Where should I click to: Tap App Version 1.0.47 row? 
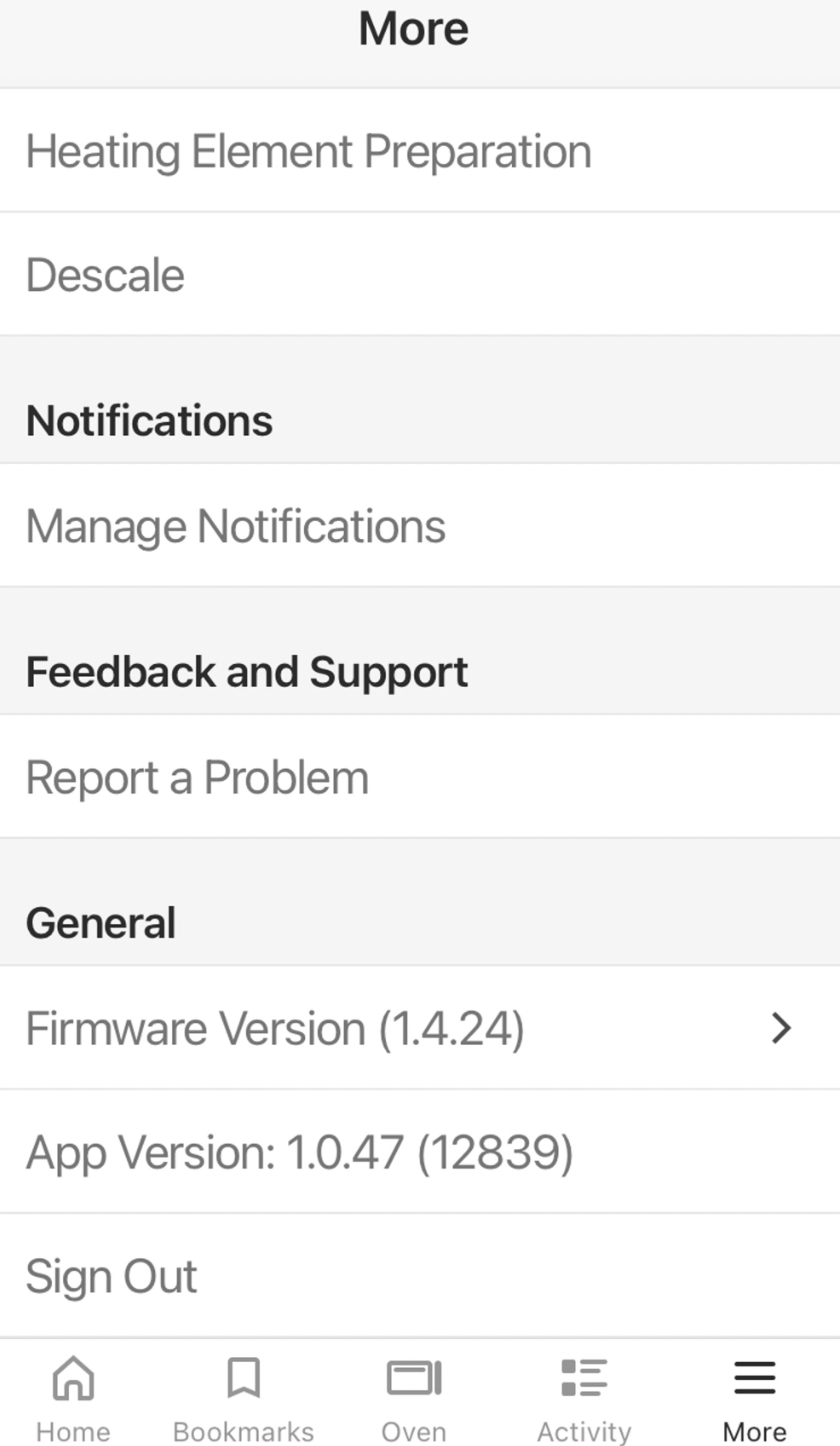(420, 1152)
